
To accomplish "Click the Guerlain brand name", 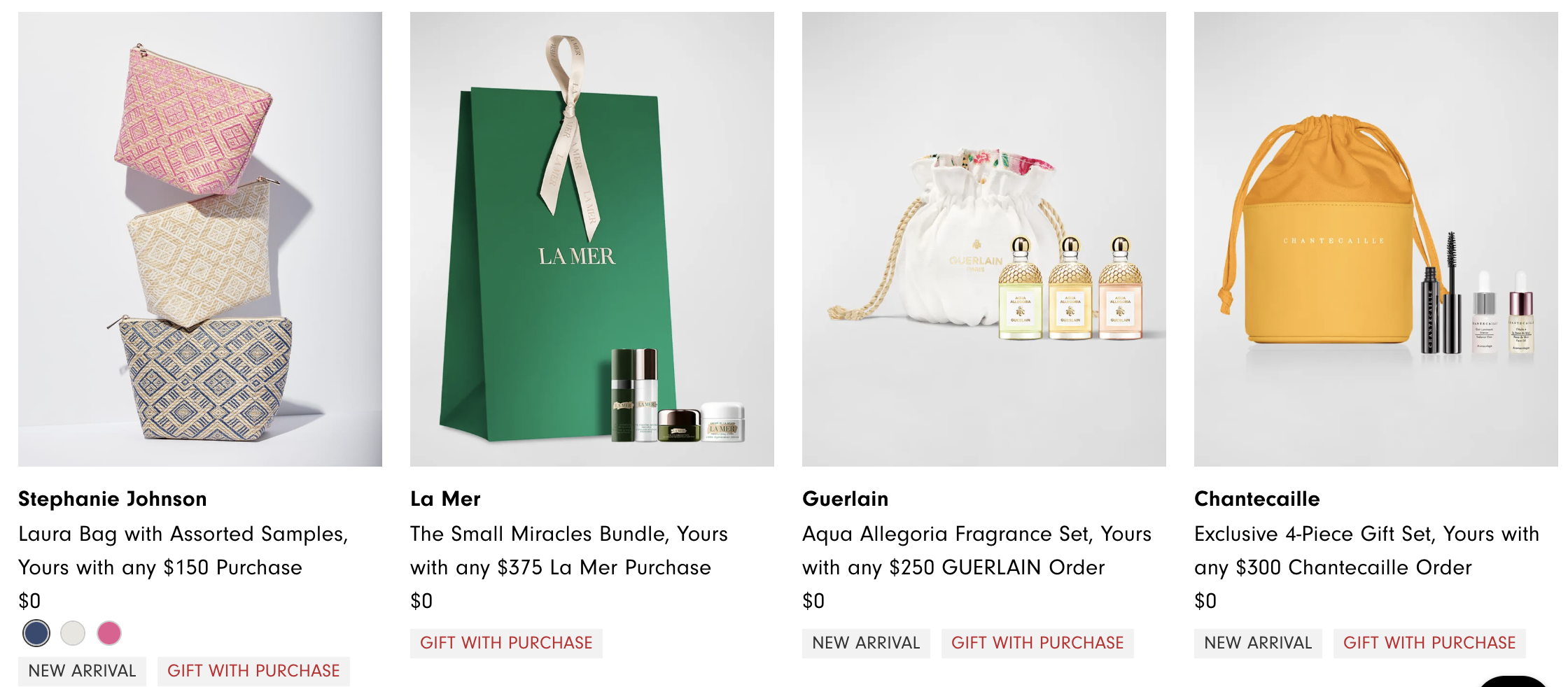I will [x=845, y=499].
